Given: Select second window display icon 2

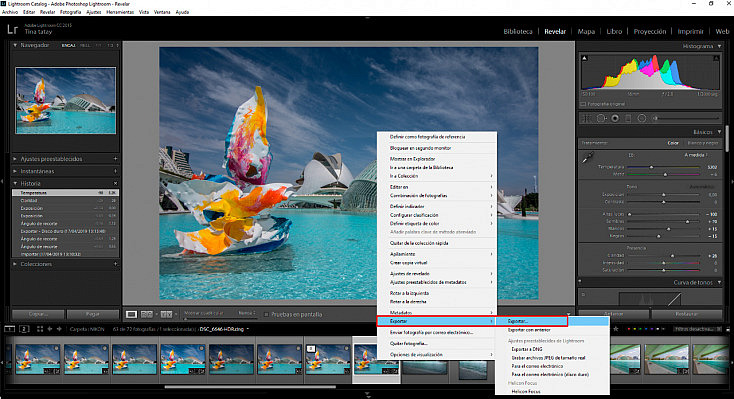Looking at the screenshot, I should 24,329.
